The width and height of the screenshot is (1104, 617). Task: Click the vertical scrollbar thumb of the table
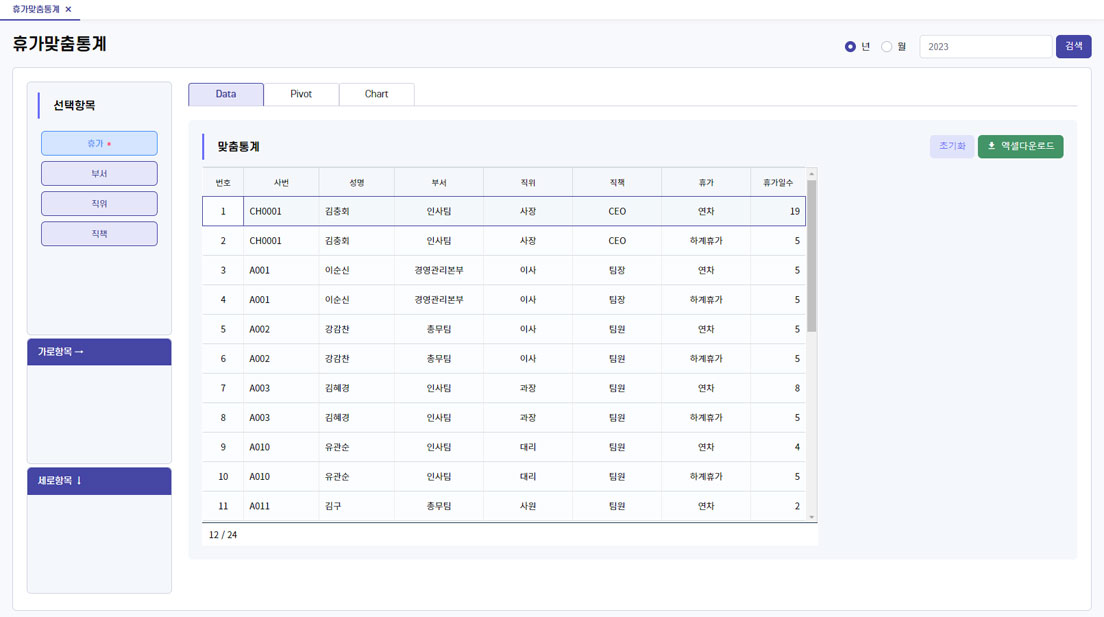point(812,256)
